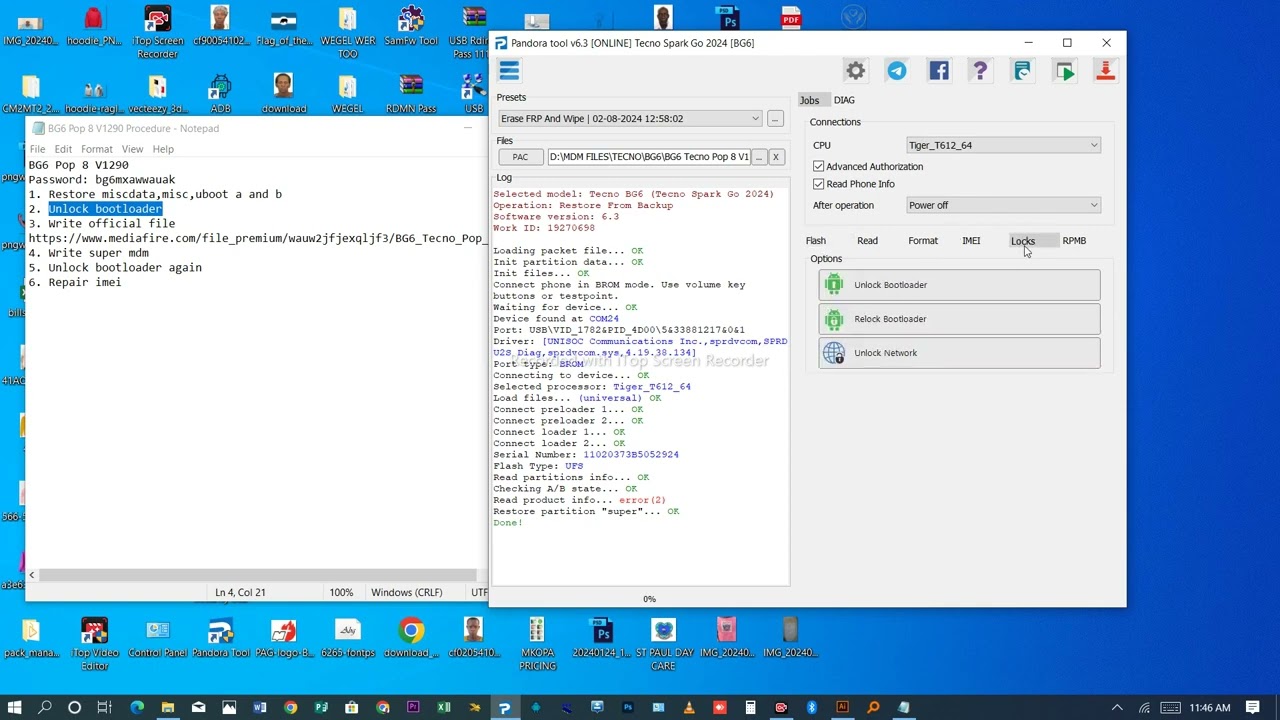Open iTop Screen Recorder desktop shortcut
Viewport: 1280px width, 720px height.
[157, 32]
